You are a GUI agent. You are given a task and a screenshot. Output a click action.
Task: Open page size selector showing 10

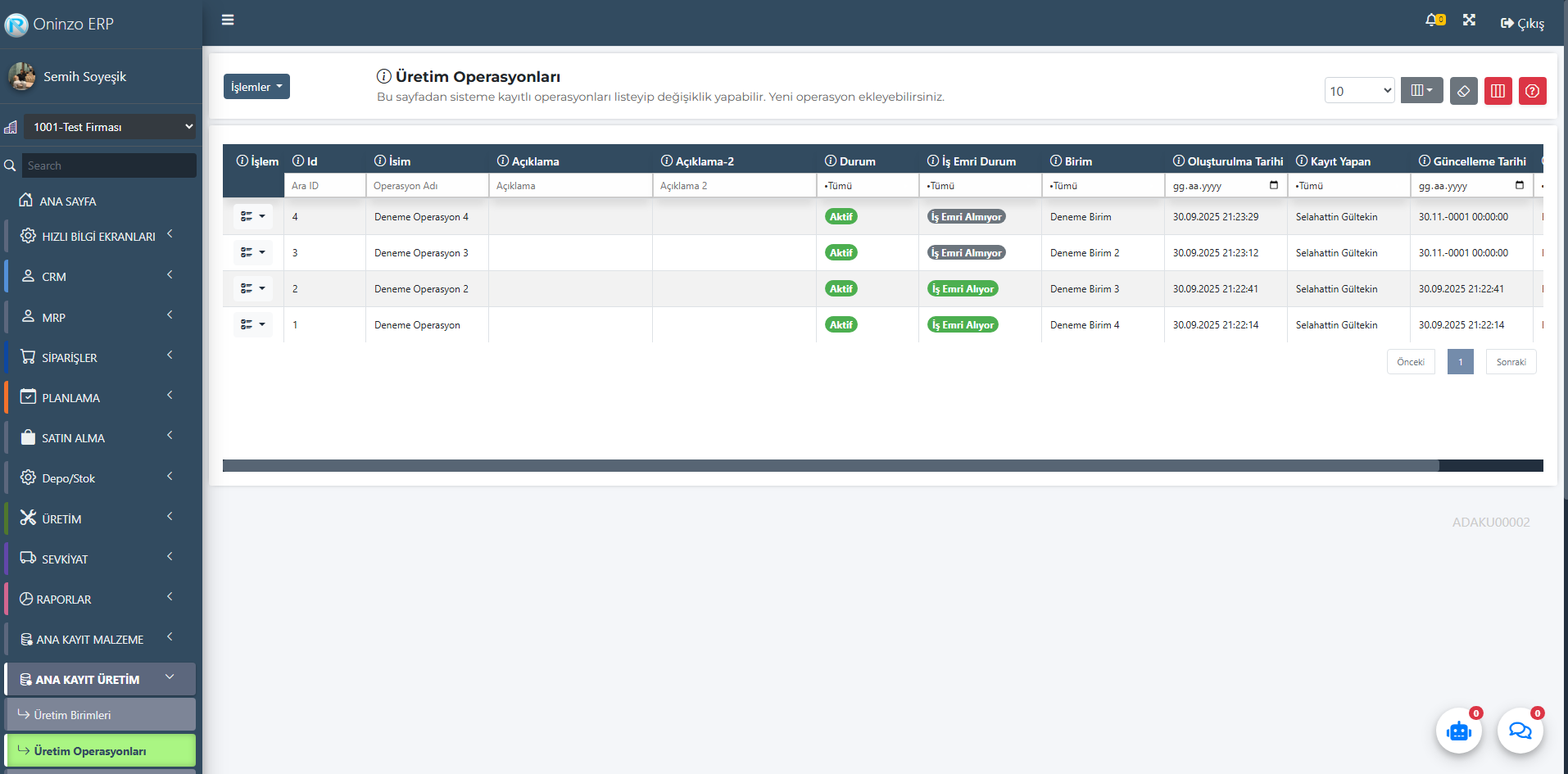1359,91
